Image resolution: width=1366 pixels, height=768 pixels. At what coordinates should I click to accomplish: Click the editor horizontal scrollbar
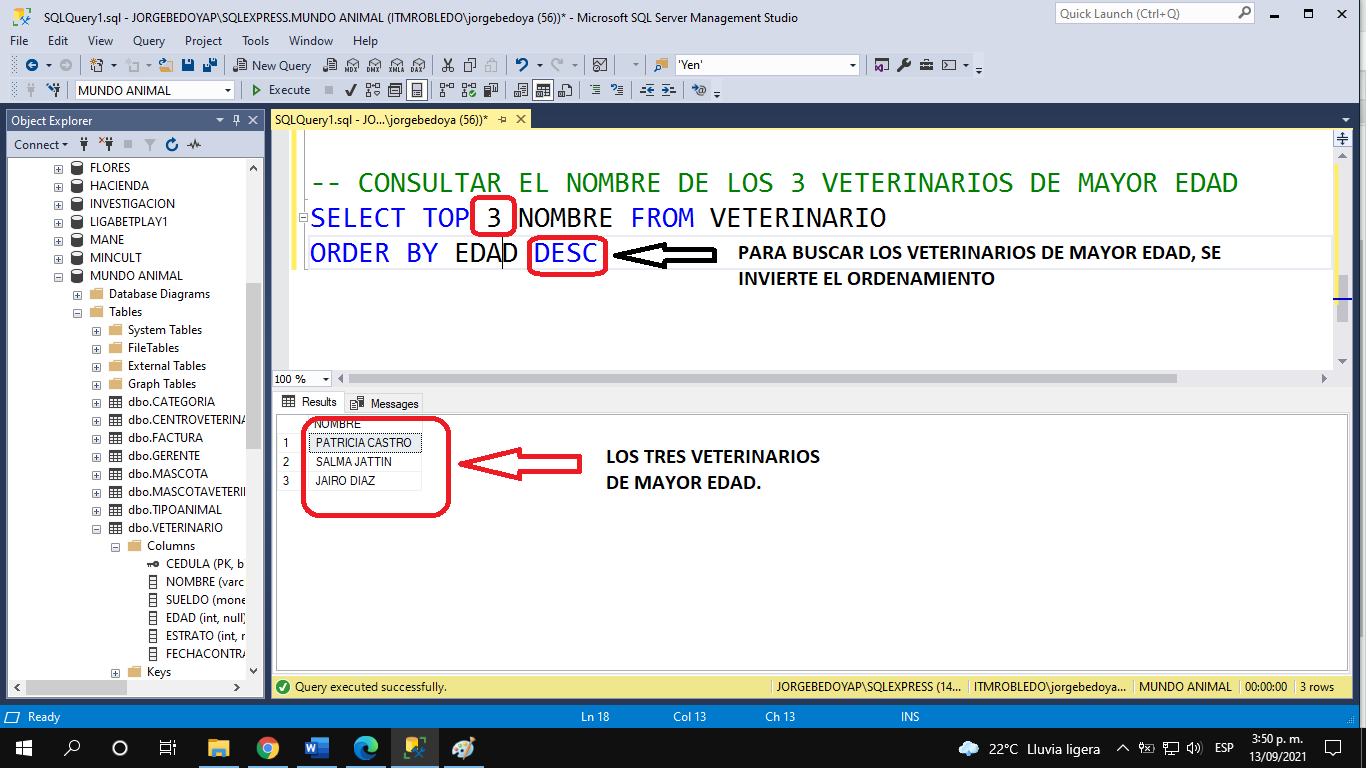[762, 379]
